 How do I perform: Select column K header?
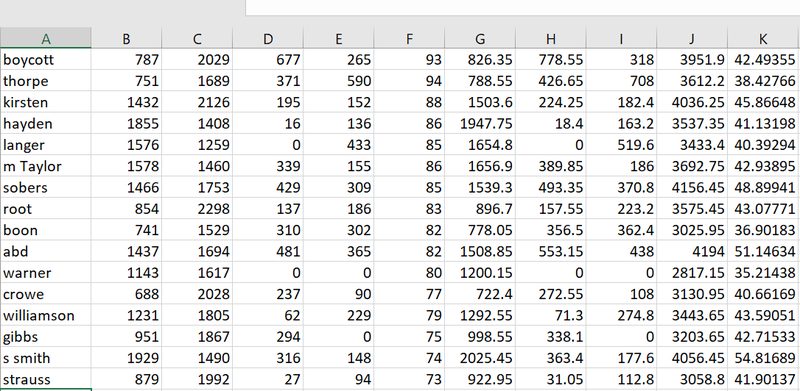coord(764,38)
